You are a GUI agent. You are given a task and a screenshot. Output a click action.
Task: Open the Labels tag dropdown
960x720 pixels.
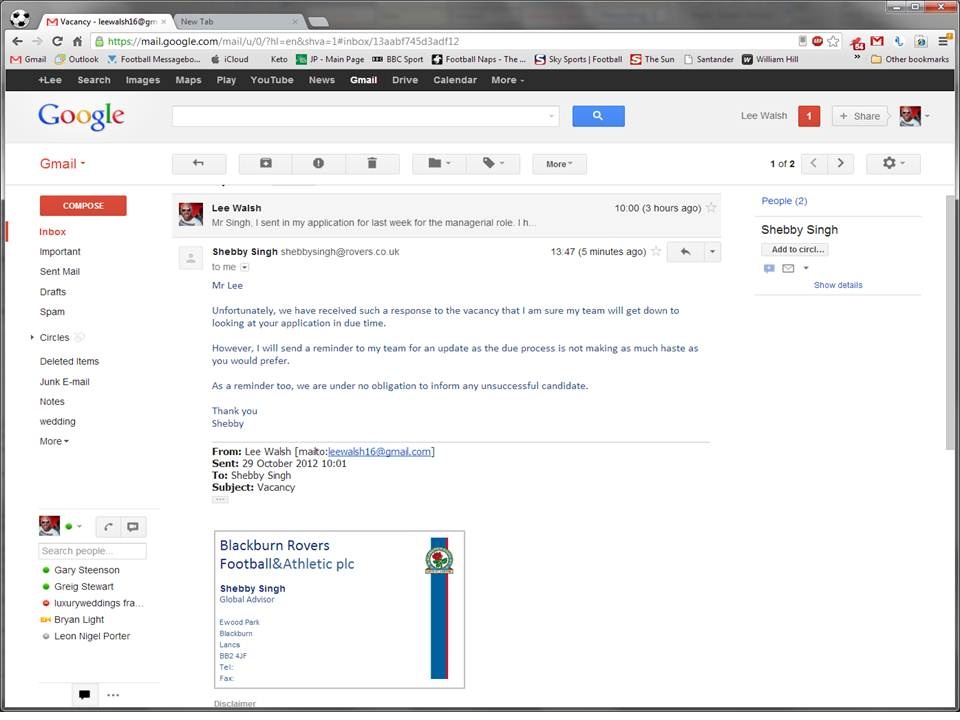[x=493, y=163]
